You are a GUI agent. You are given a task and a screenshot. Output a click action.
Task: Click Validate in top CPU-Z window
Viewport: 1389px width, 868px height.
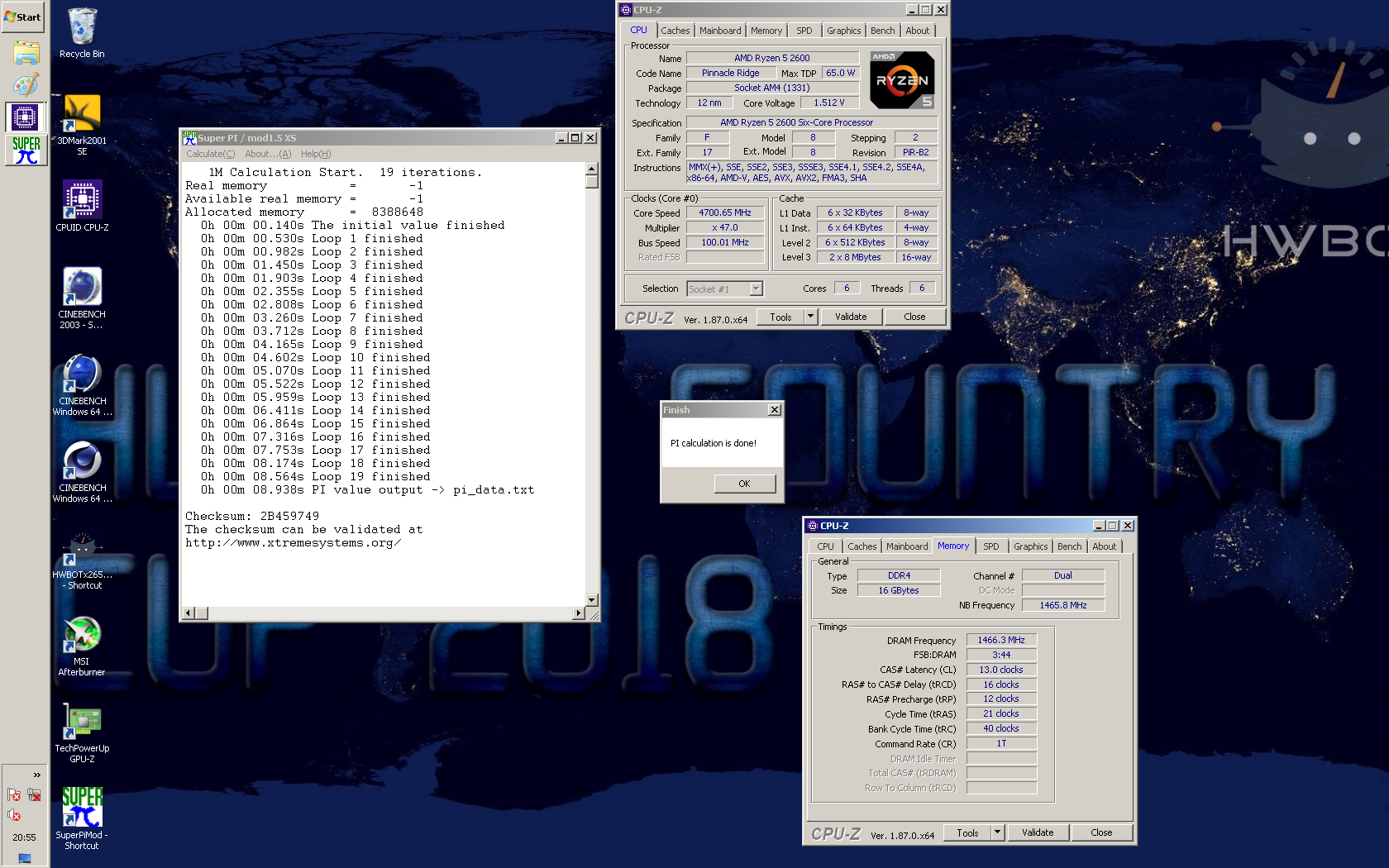(x=851, y=317)
